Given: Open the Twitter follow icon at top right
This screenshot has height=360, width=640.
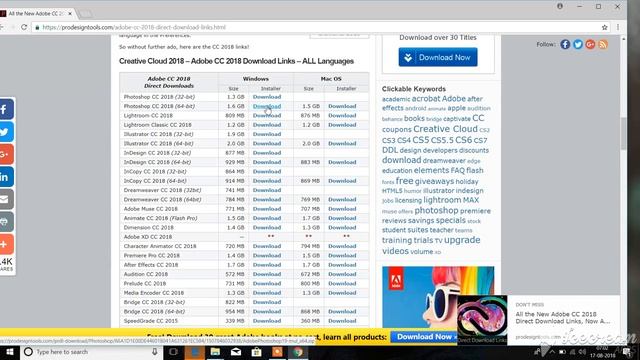Looking at the screenshot, I should coord(578,44).
